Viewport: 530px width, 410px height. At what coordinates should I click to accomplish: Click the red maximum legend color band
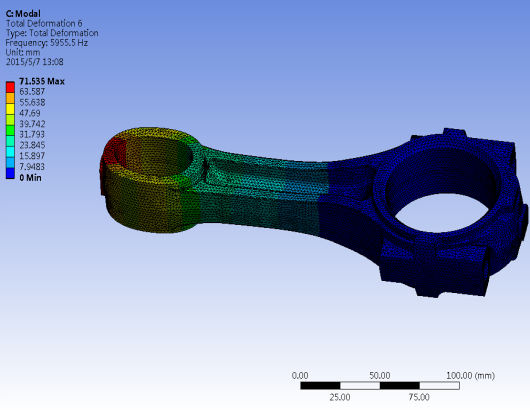[x=10, y=87]
